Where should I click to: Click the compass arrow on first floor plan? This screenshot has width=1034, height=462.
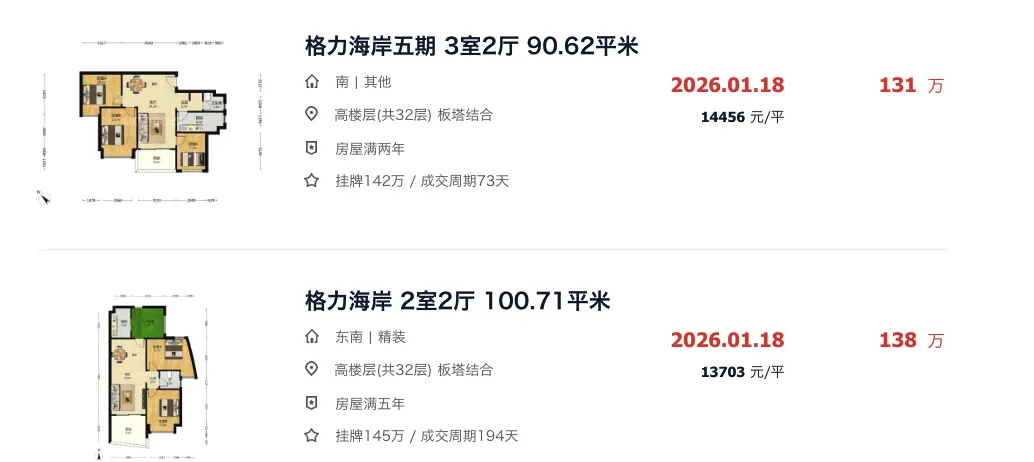point(44,197)
